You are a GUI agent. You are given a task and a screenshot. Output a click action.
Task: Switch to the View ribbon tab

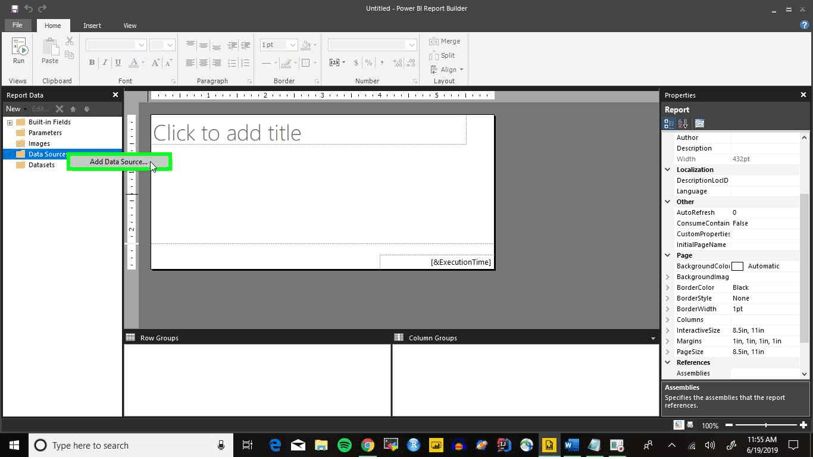pyautogui.click(x=130, y=25)
